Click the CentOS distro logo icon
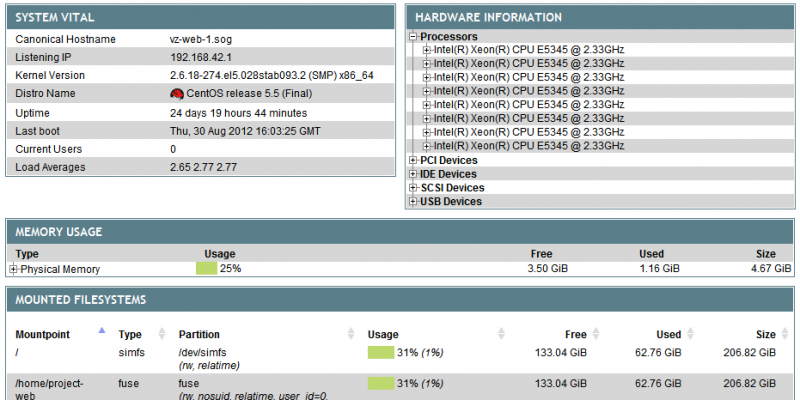Image resolution: width=800 pixels, height=400 pixels. click(177, 93)
